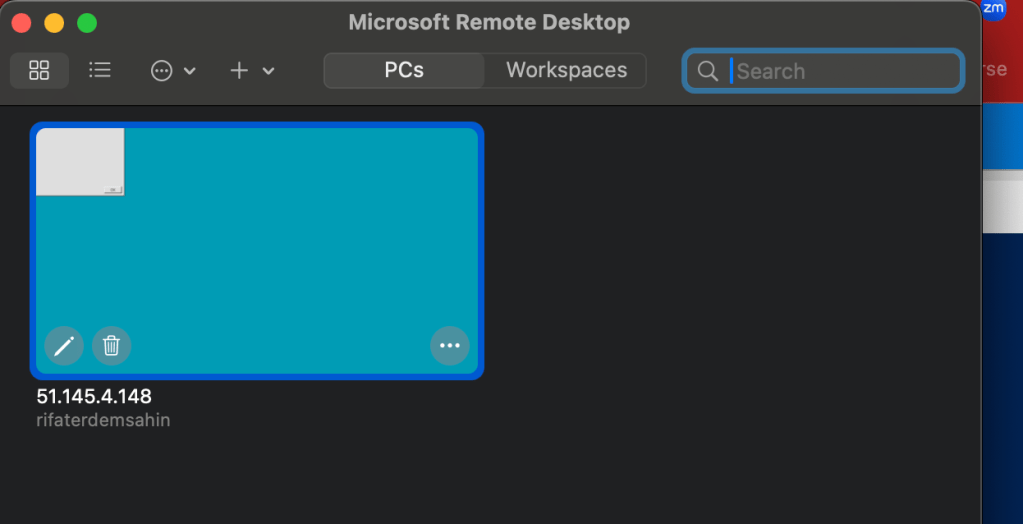Image resolution: width=1023 pixels, height=524 pixels.
Task: Click the plus icon to add PC
Action: click(239, 70)
